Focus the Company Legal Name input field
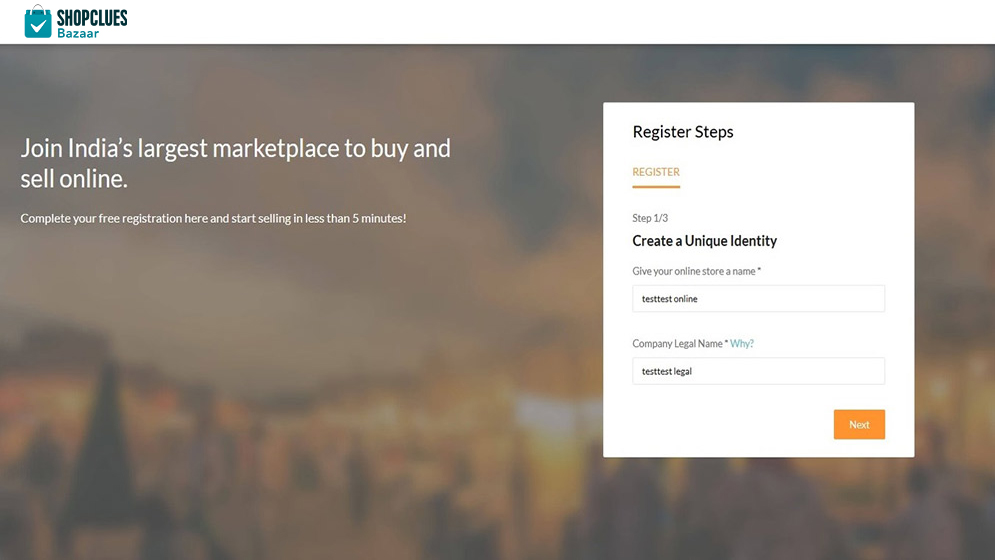Viewport: 995px width, 560px height. (758, 371)
